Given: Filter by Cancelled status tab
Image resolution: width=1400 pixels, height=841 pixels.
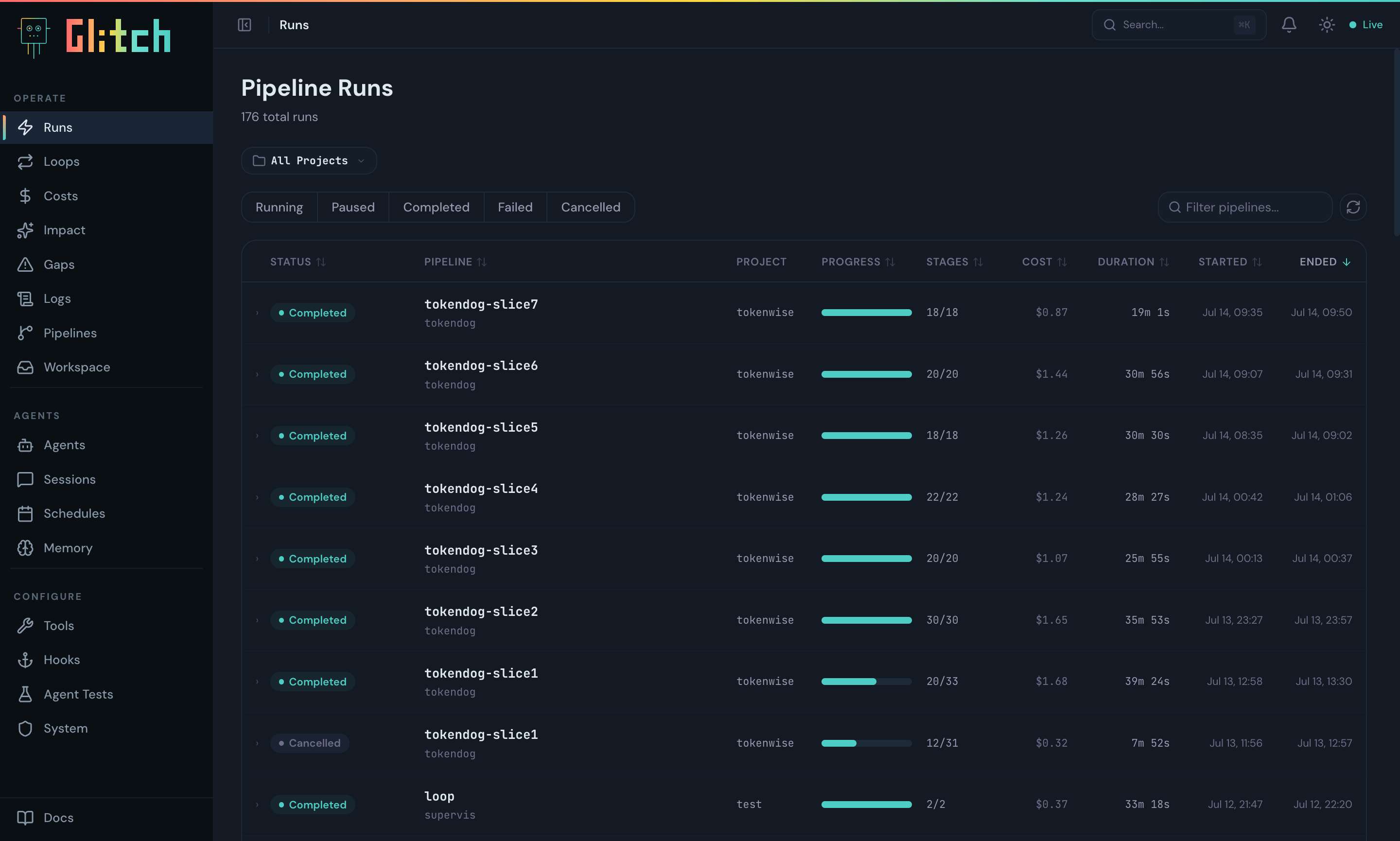Looking at the screenshot, I should (x=590, y=208).
